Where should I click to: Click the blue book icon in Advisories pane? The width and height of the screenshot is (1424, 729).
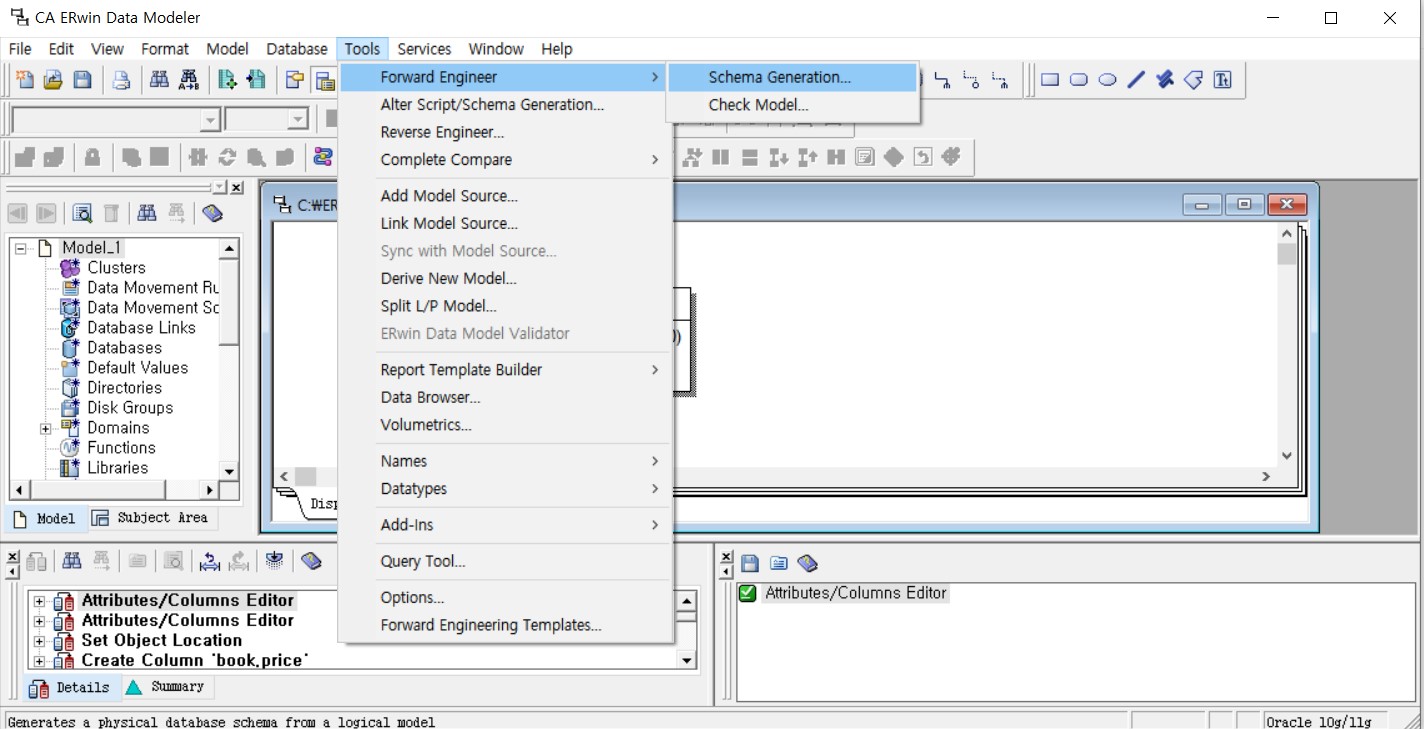807,564
